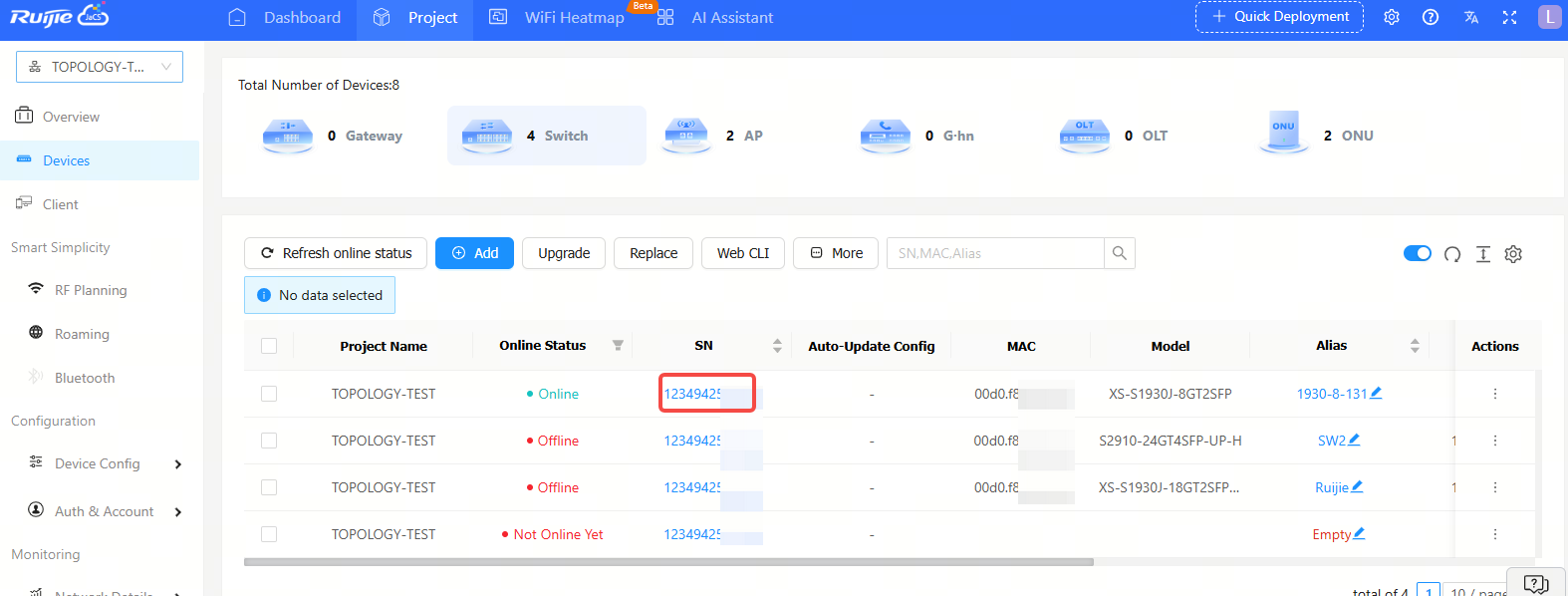Open actions menu for 1930-8-131 row
This screenshot has width=1568, height=596.
(1494, 394)
